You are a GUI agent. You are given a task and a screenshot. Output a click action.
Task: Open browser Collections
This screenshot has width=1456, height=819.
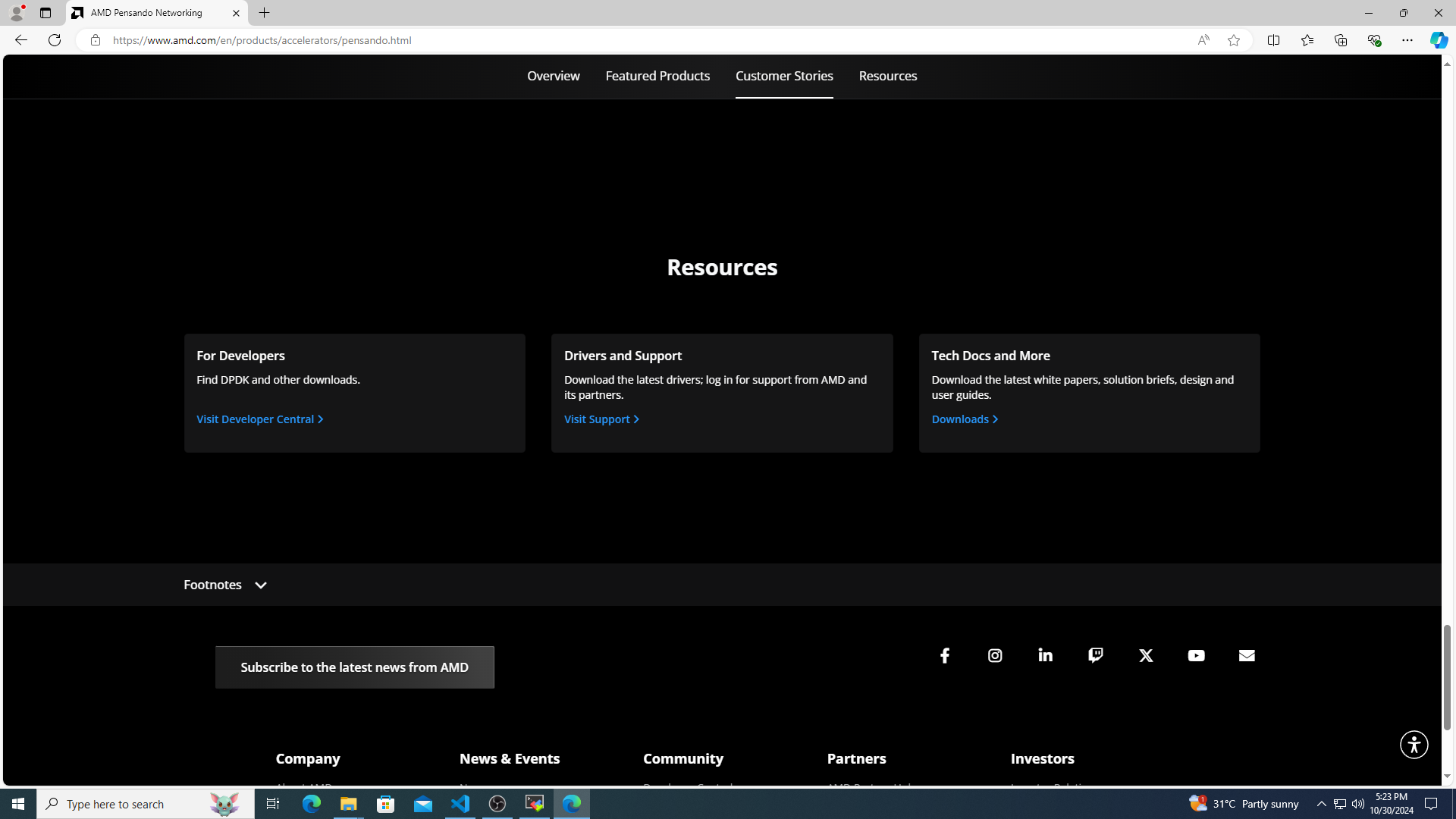[1340, 40]
